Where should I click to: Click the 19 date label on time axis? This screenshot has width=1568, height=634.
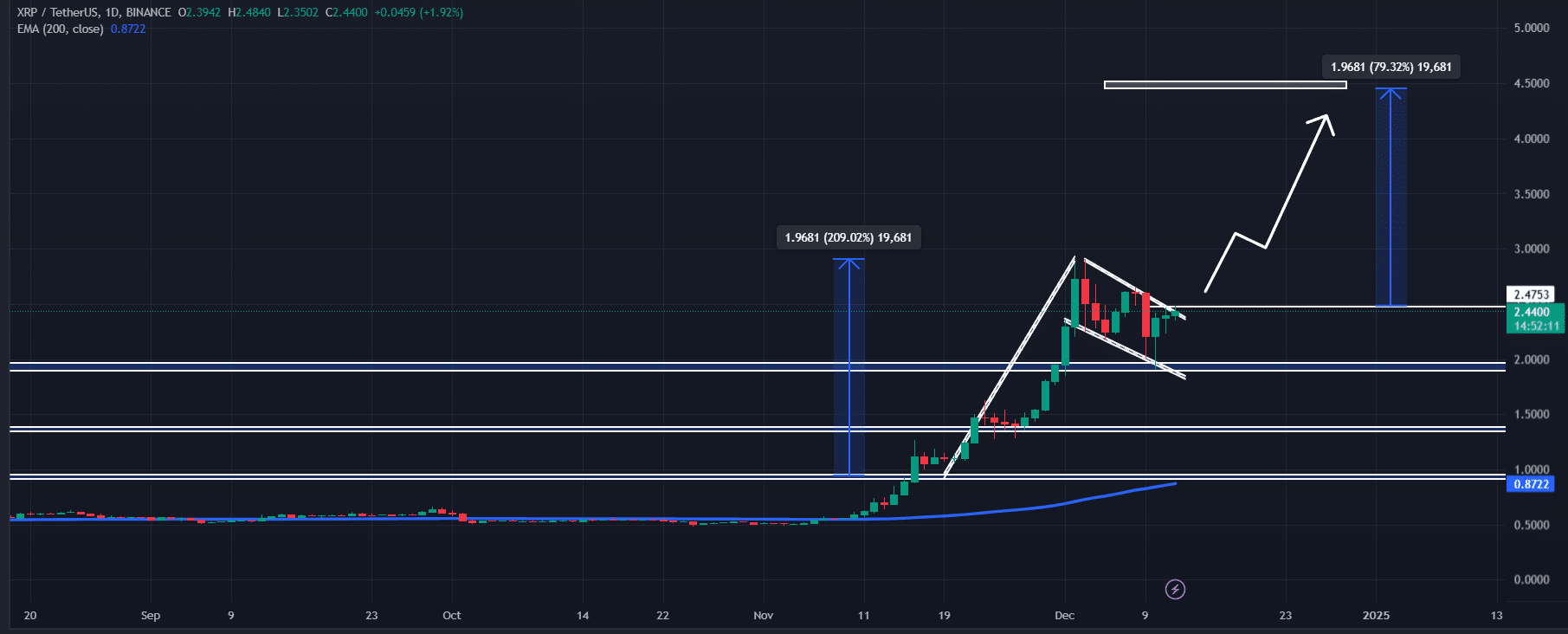pyautogui.click(x=945, y=616)
